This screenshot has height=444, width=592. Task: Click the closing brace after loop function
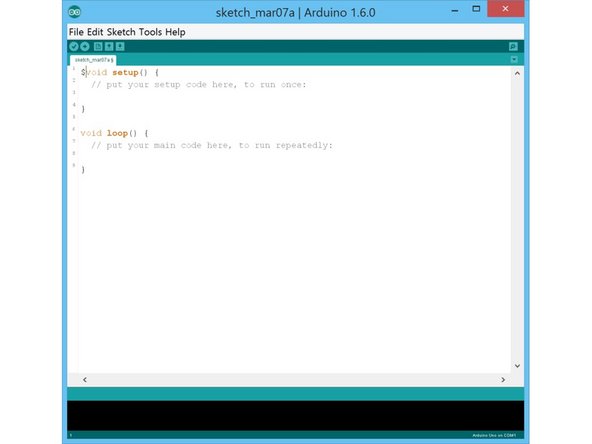pos(83,170)
